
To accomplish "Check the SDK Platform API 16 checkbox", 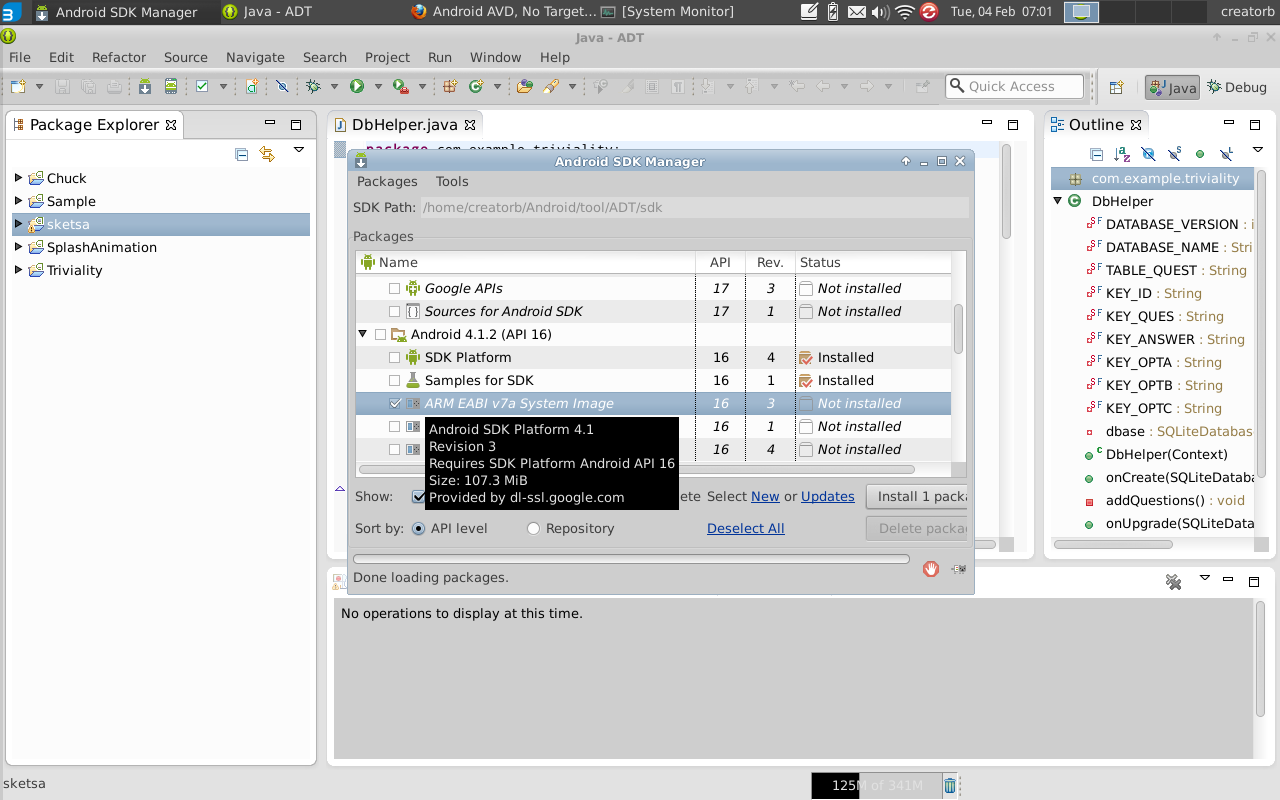I will coord(394,357).
